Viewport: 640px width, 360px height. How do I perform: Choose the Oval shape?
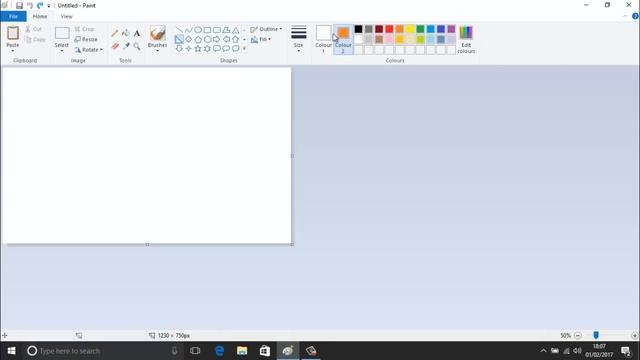tap(198, 30)
